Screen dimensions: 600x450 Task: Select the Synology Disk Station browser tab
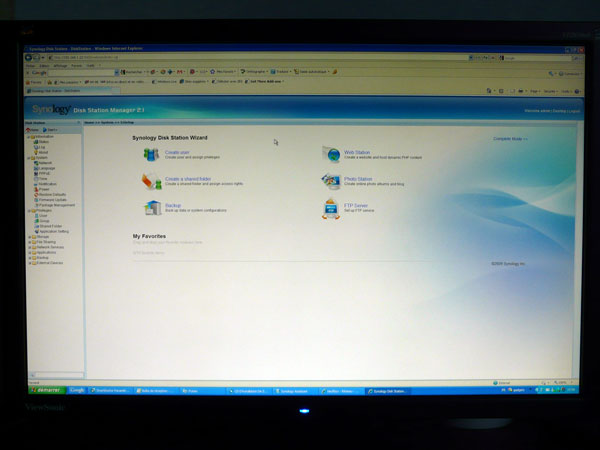pos(73,91)
